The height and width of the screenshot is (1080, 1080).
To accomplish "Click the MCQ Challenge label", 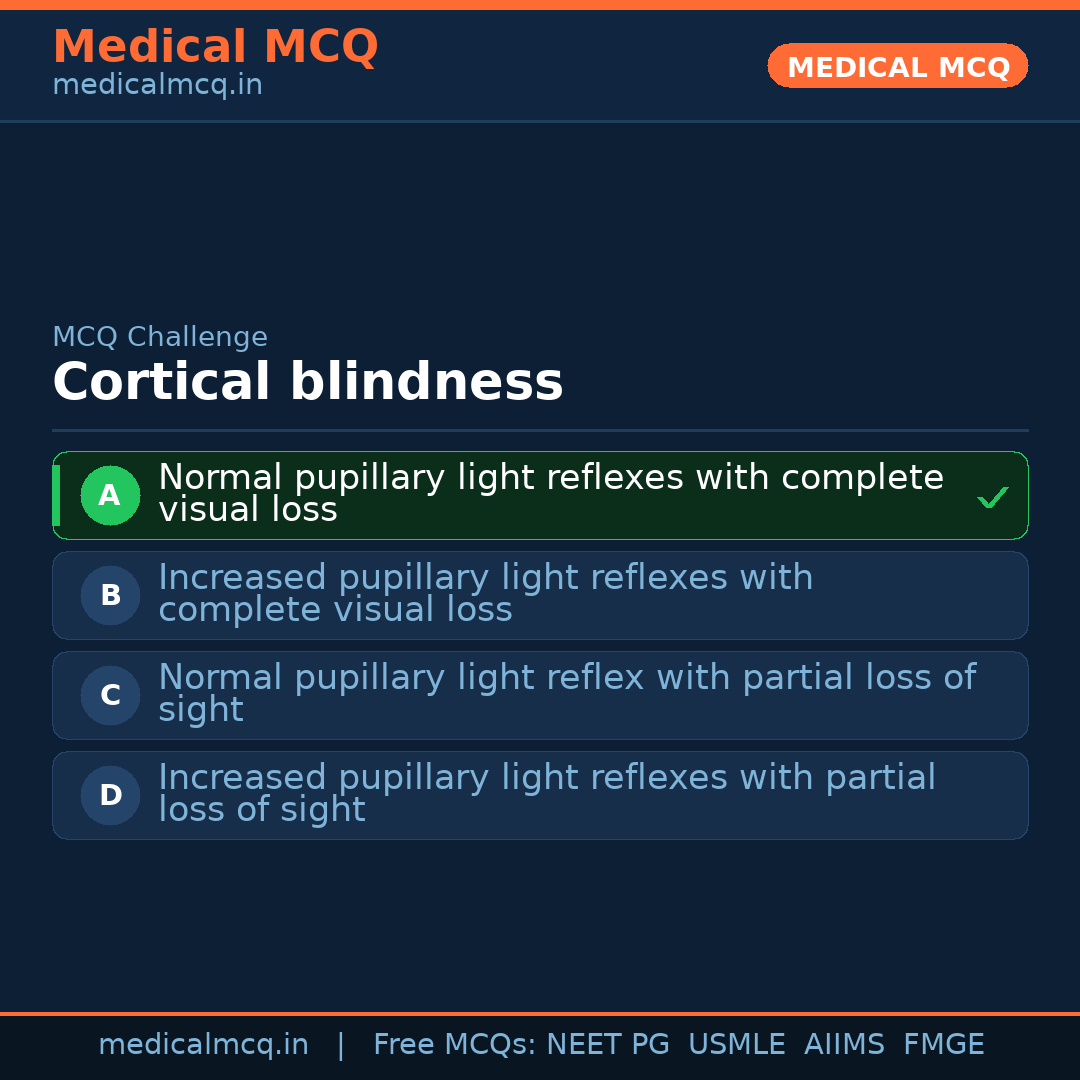I will click(160, 337).
